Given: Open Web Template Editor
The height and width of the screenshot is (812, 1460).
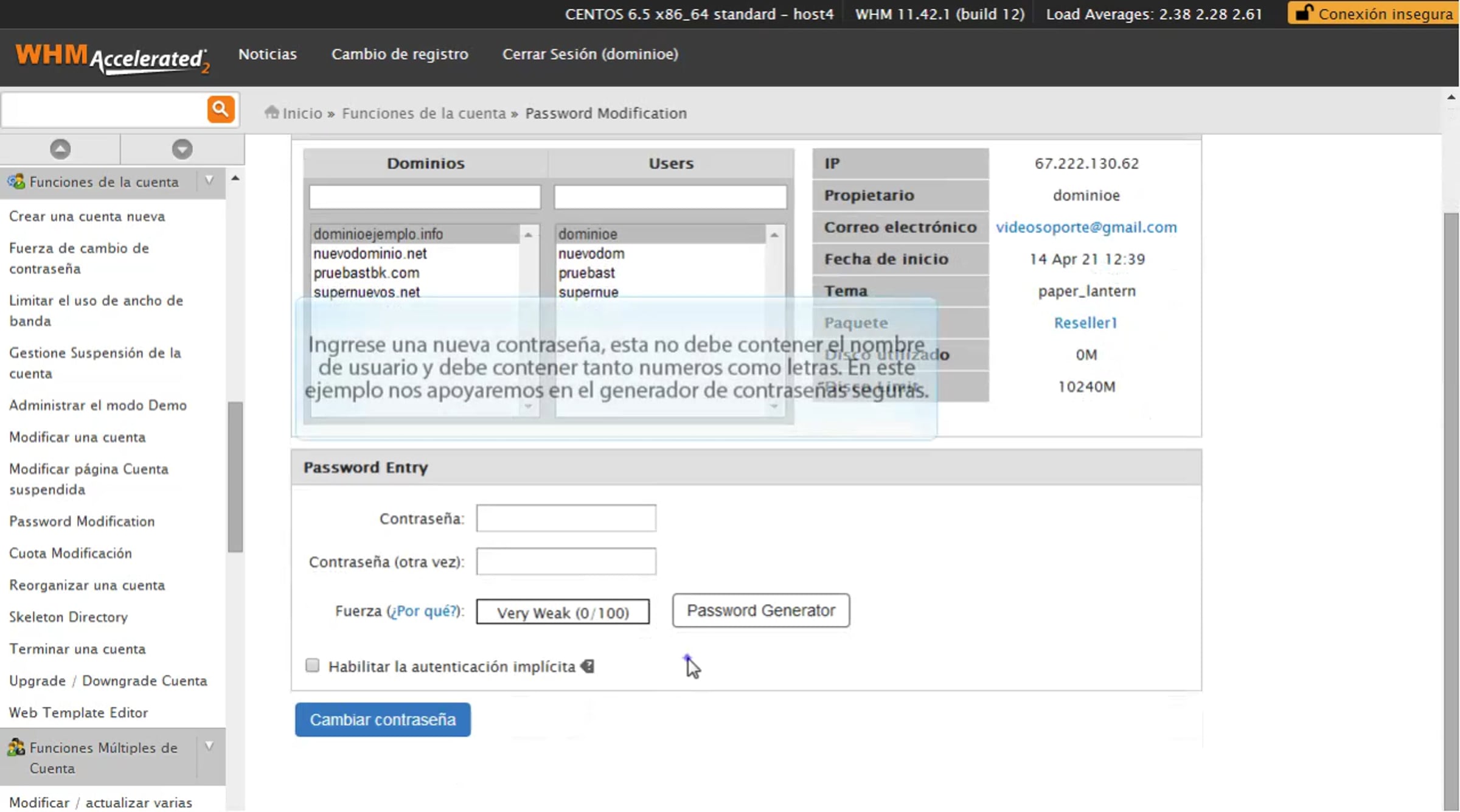Looking at the screenshot, I should (x=78, y=713).
